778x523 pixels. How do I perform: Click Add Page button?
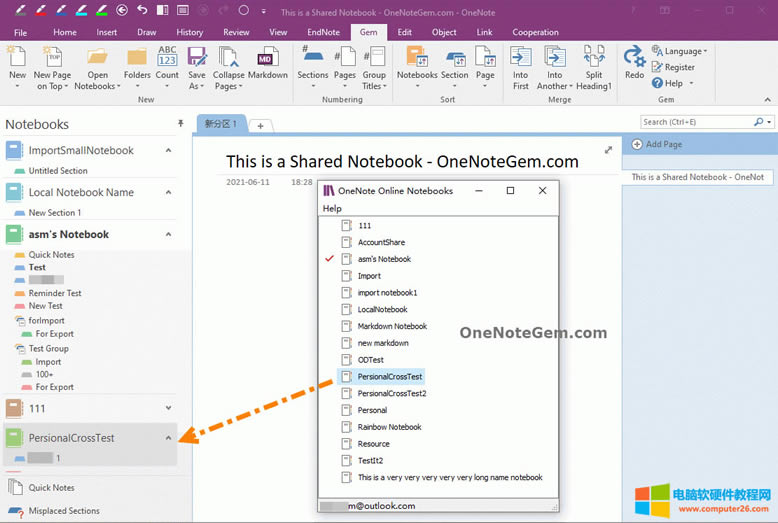(x=663, y=145)
